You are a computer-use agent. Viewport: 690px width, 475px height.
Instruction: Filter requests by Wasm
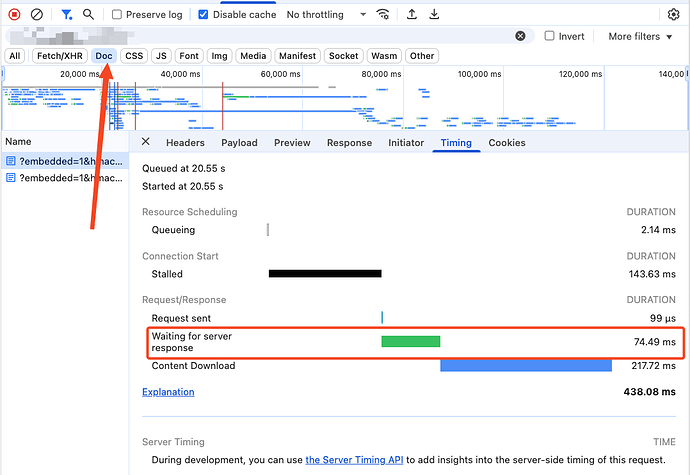(x=384, y=56)
